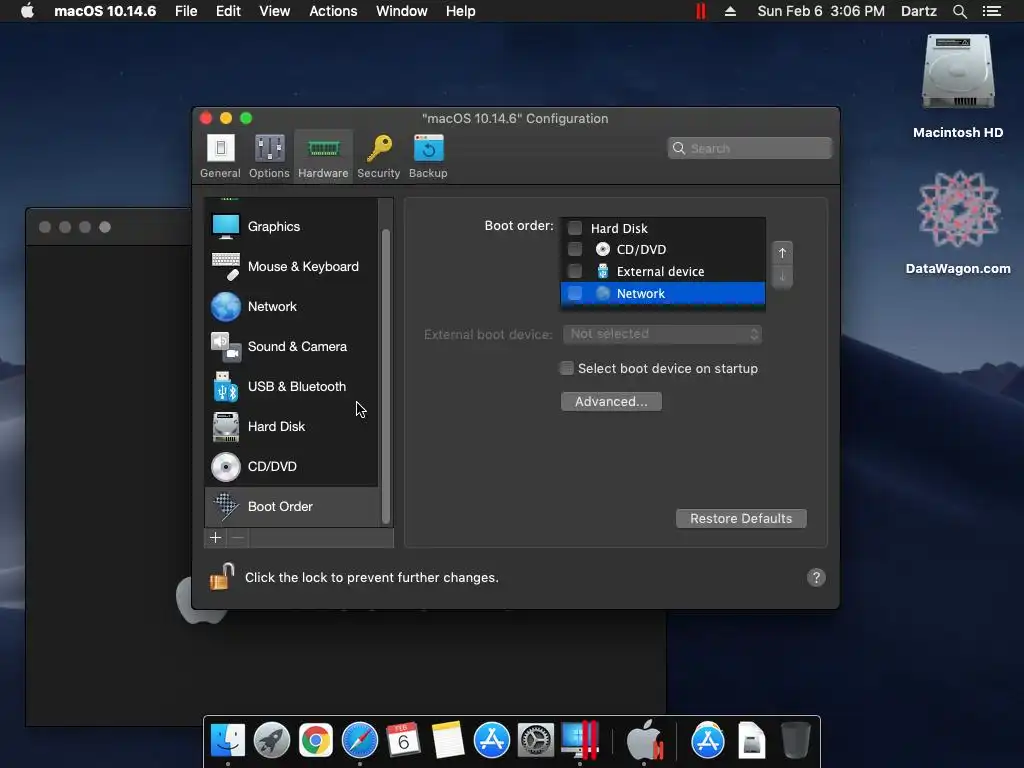This screenshot has width=1024, height=768.
Task: Open System Preferences in the Dock
Action: 536,741
